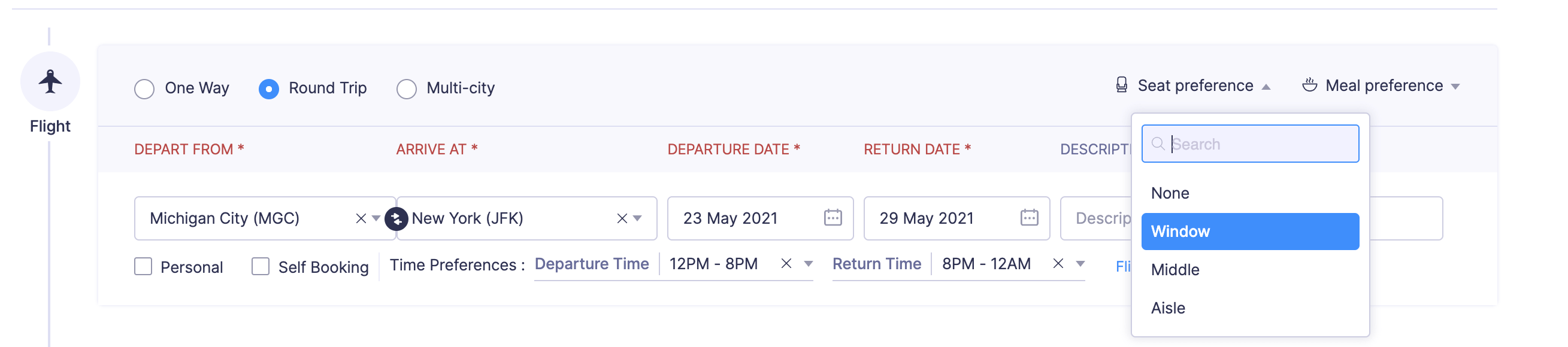Select the One Way radio button
1568x347 pixels.
pyautogui.click(x=144, y=89)
